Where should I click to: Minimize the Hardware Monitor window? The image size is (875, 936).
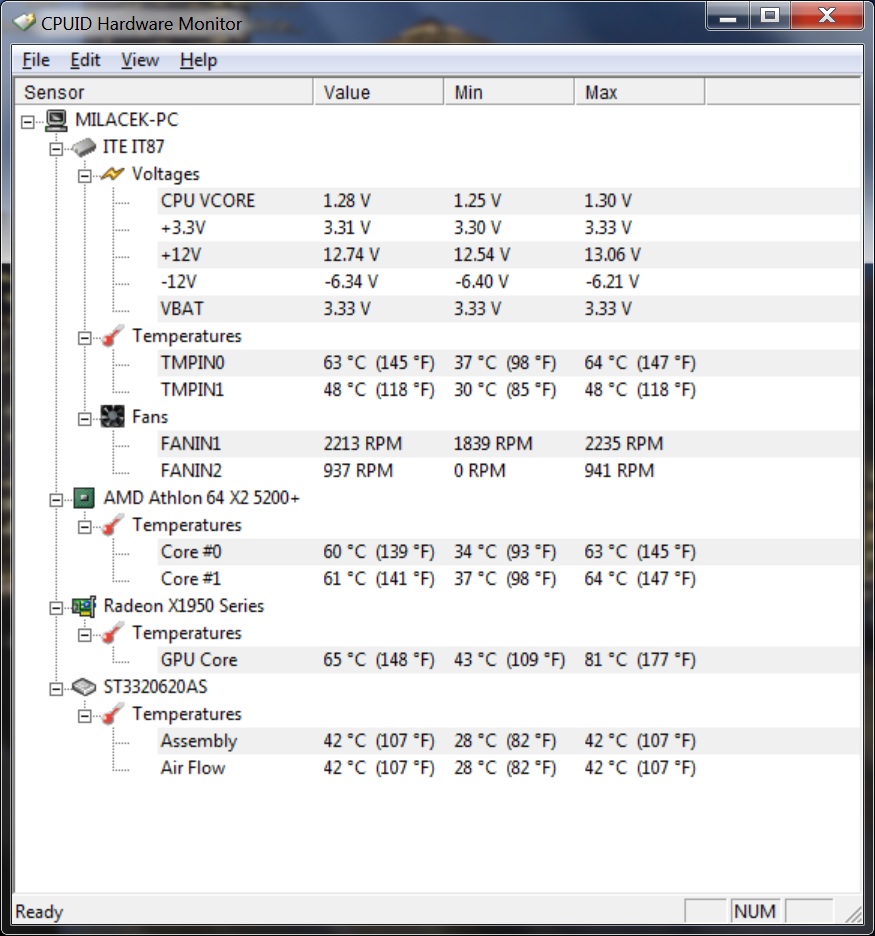click(728, 16)
